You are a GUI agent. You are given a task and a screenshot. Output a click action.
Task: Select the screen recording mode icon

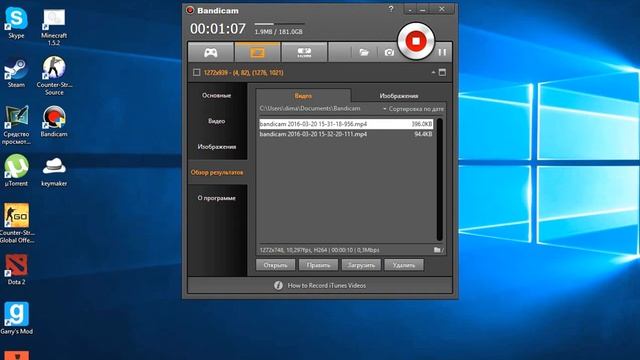(x=257, y=52)
